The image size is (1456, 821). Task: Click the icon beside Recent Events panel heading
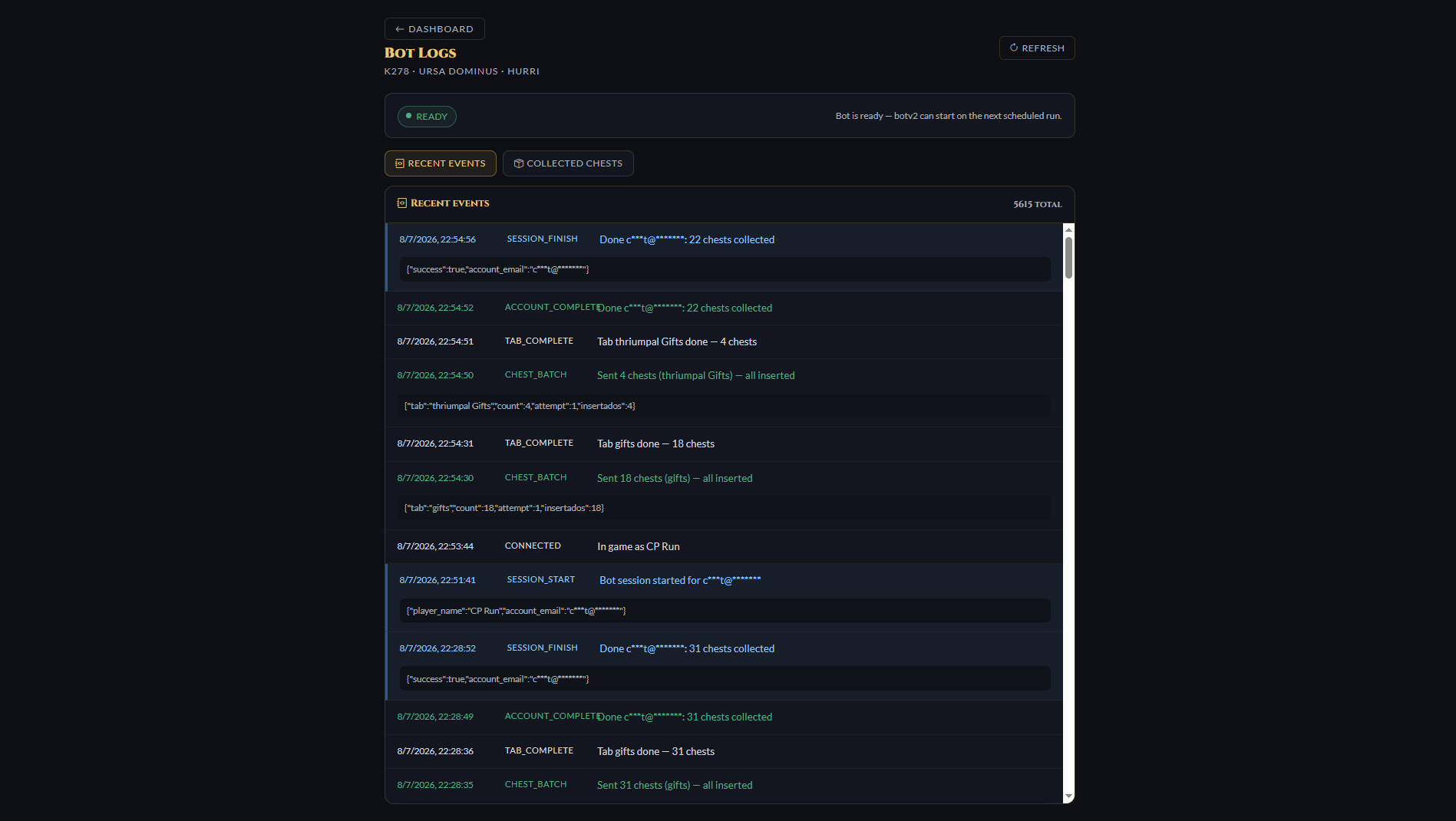[402, 203]
